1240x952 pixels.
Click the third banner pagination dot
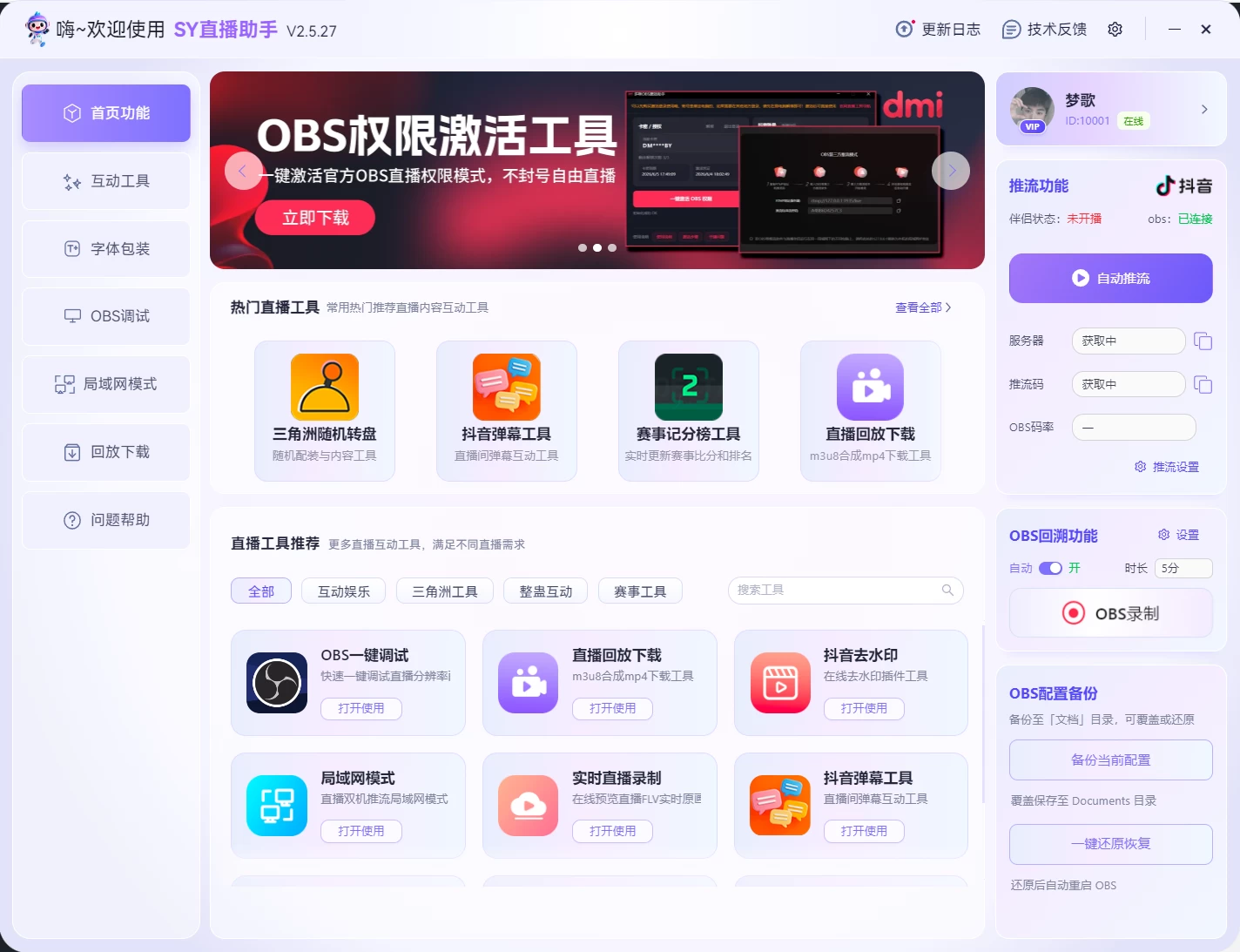[612, 248]
